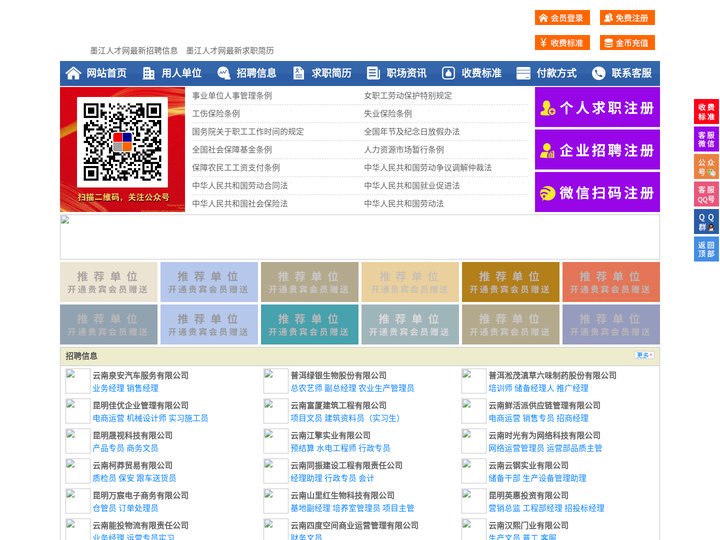Click 返回顶部 sidebar button

click(x=706, y=249)
